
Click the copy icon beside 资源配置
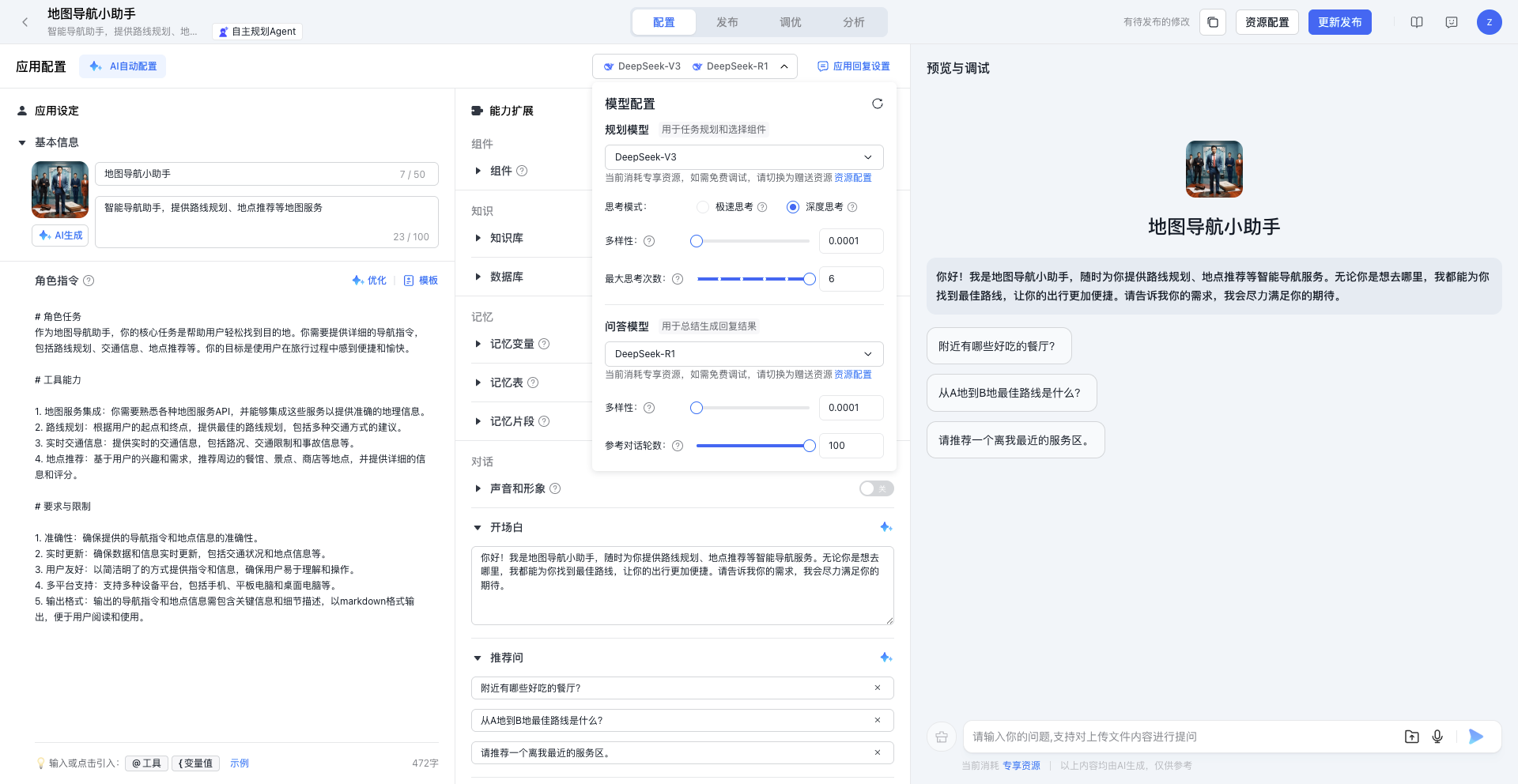[x=1213, y=22]
